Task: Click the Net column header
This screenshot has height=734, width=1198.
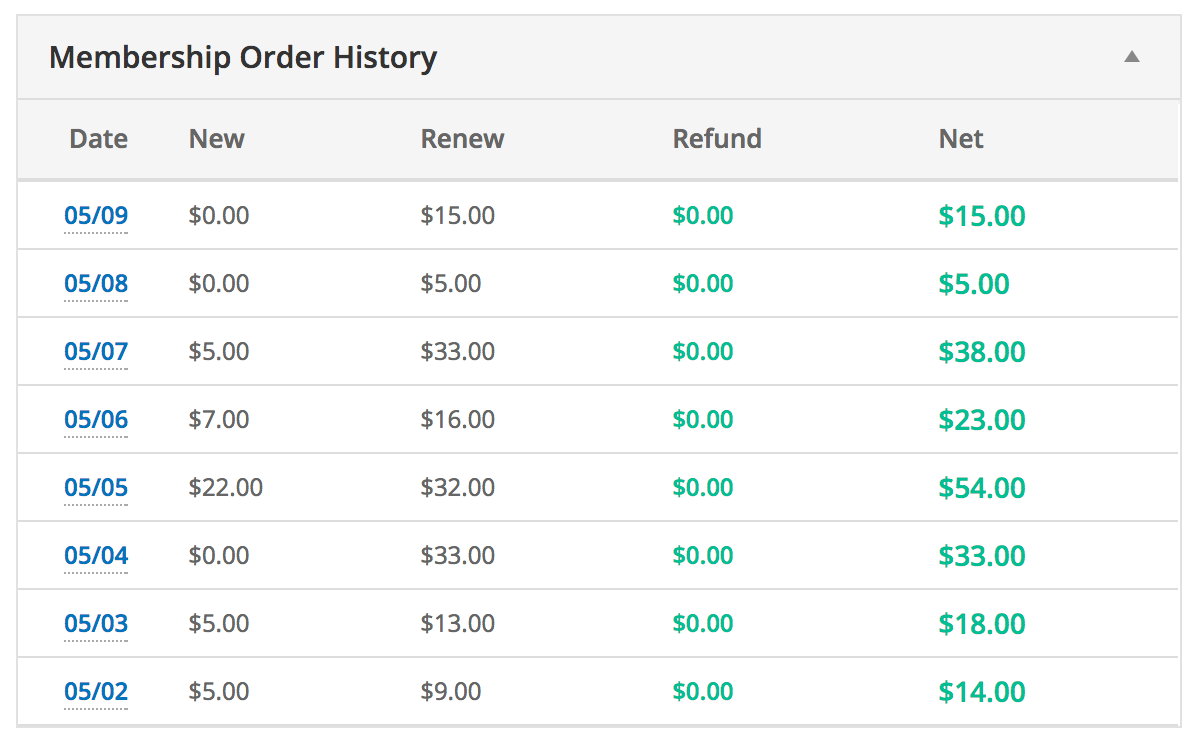Action: point(961,139)
